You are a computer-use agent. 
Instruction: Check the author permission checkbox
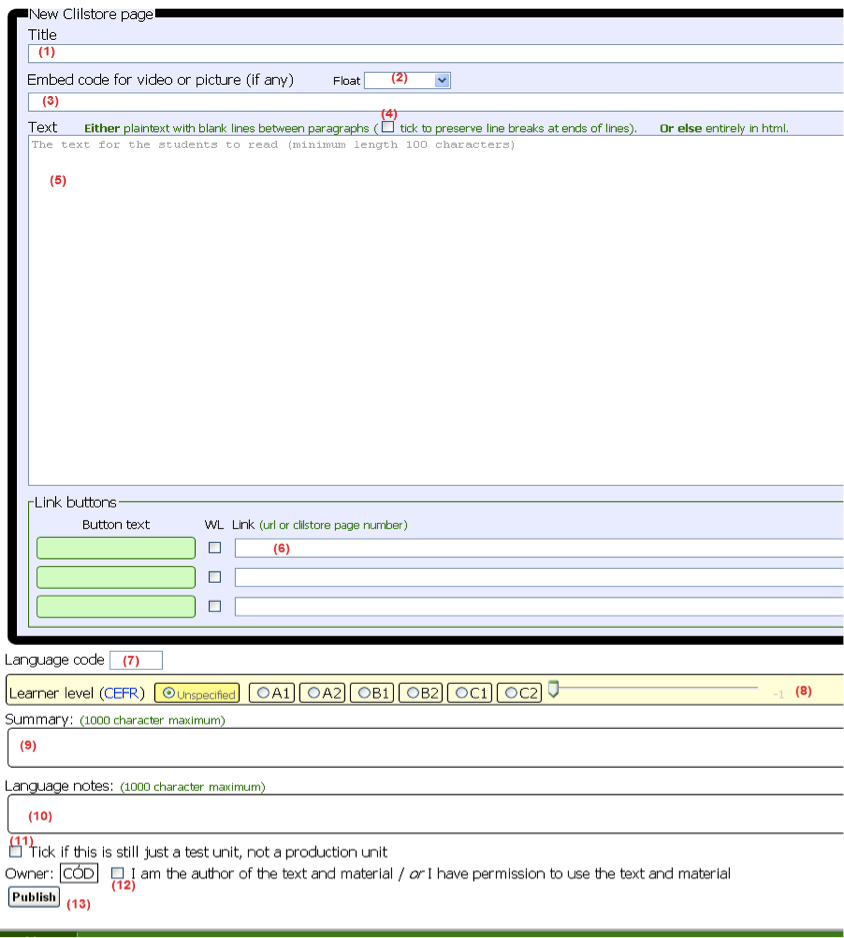coord(118,873)
